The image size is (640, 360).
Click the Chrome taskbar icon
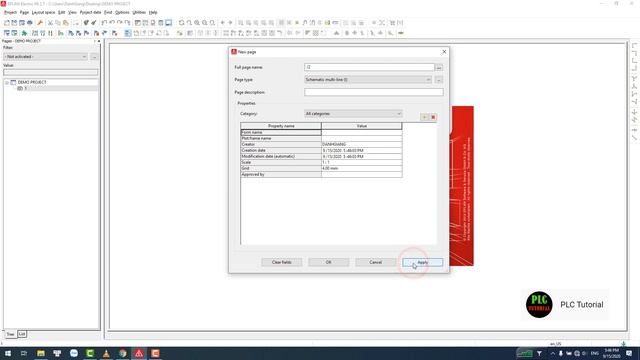coord(123,353)
